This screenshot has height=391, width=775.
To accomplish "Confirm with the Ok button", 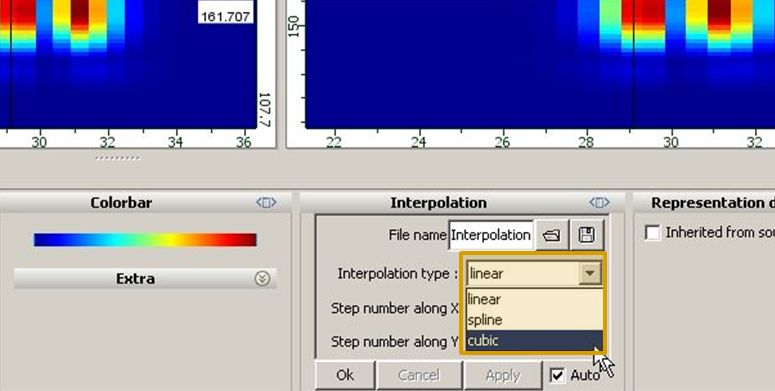I will click(x=345, y=375).
